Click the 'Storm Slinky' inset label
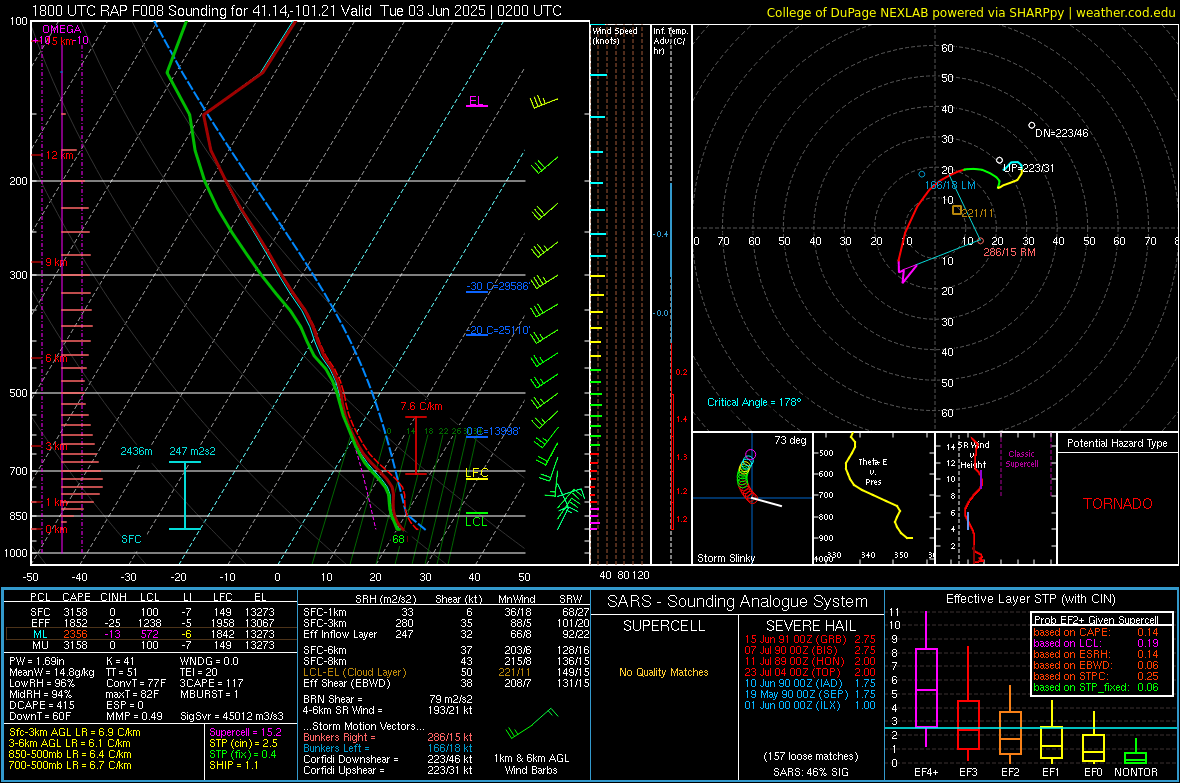The image size is (1180, 783). coord(725,558)
